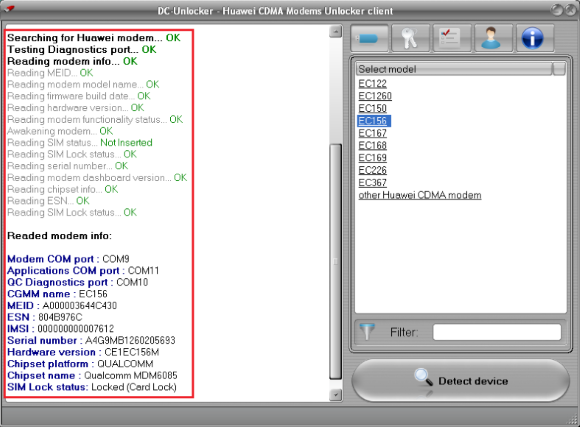
Task: Open the user account tab
Action: [493, 38]
